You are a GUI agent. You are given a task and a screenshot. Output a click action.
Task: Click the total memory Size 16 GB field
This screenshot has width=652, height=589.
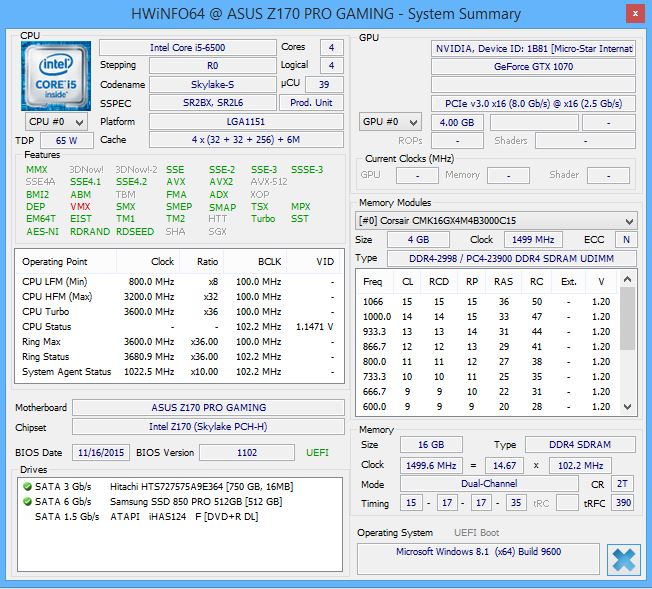[x=431, y=445]
